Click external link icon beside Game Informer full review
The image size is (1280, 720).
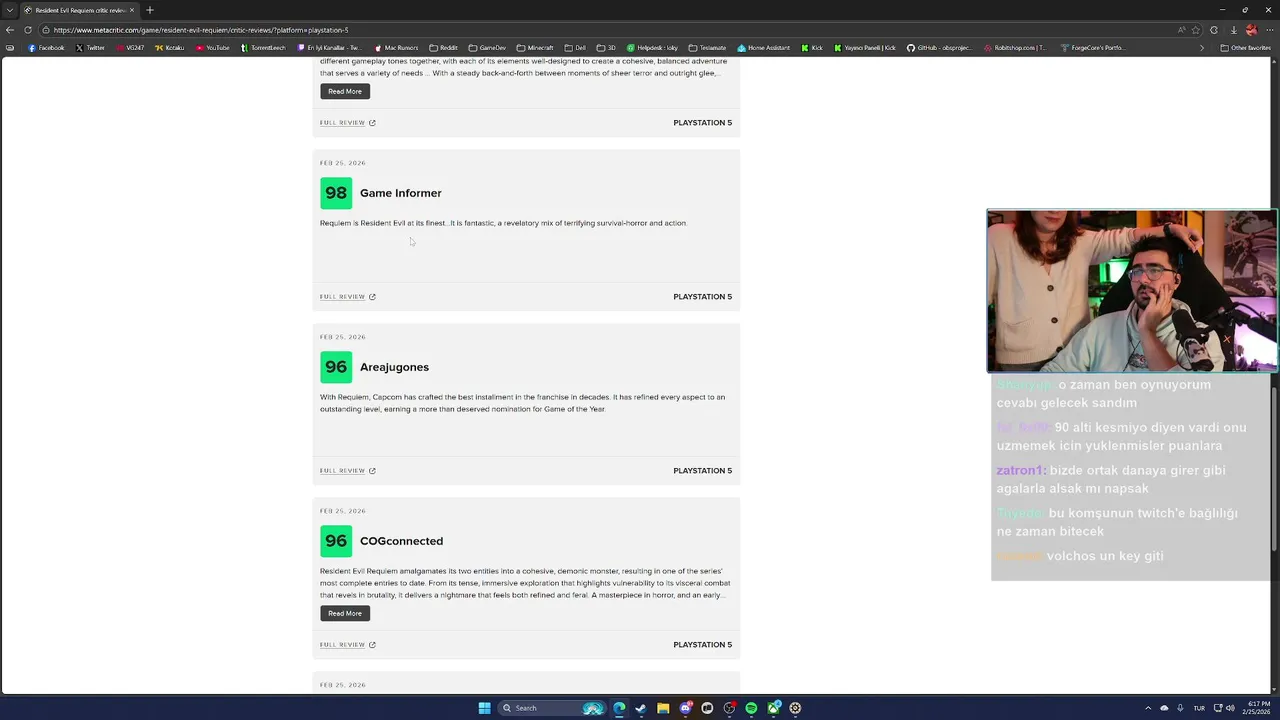tap(372, 297)
